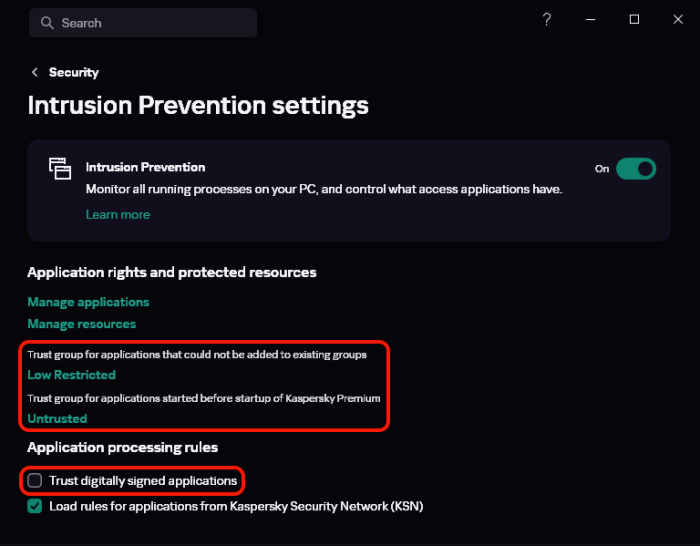Image resolution: width=700 pixels, height=546 pixels.
Task: Open the Learn more link
Action: coord(118,215)
